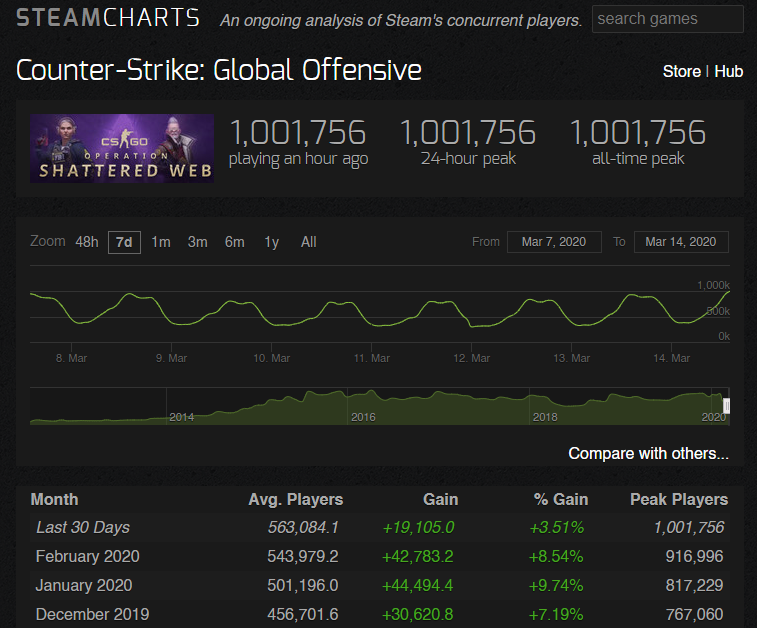This screenshot has width=757, height=628.
Task: Click average players value 501,196.0
Action: 303,586
